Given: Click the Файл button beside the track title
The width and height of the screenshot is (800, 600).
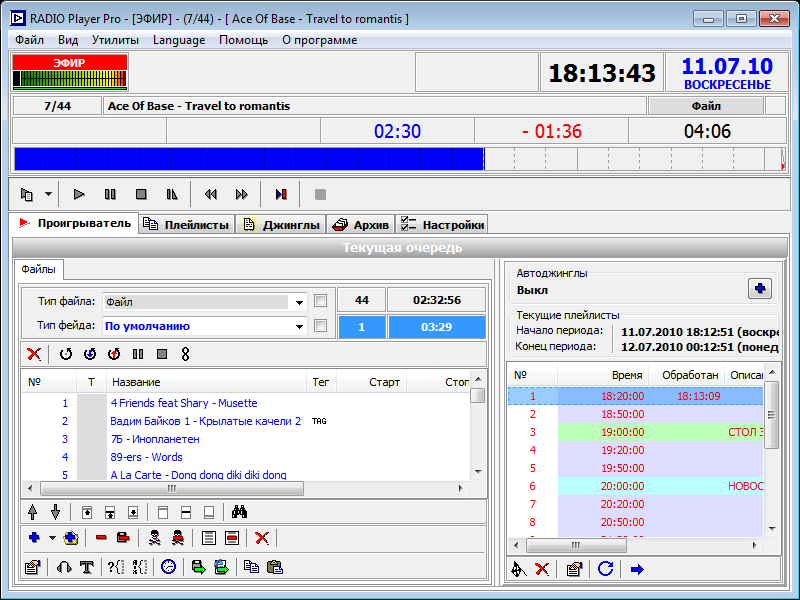Looking at the screenshot, I should click(705, 106).
